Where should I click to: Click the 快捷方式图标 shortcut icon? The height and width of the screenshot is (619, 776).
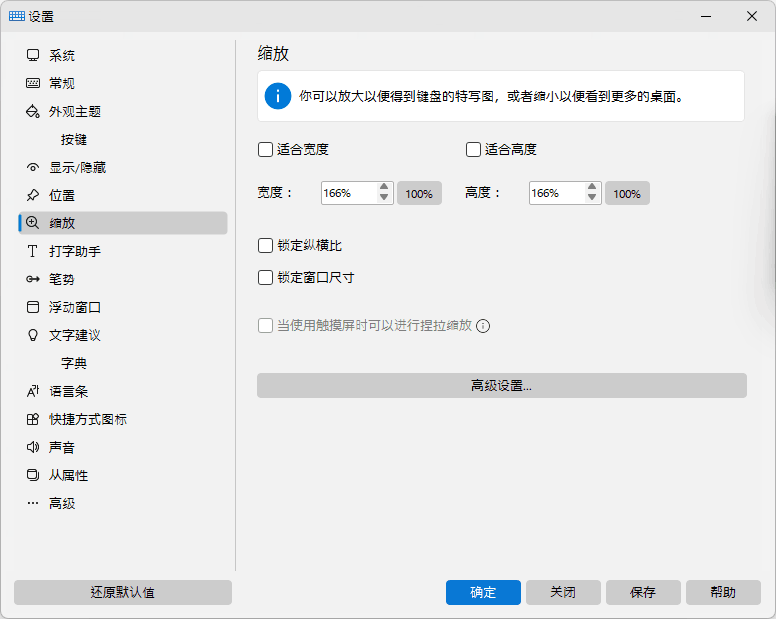point(33,419)
